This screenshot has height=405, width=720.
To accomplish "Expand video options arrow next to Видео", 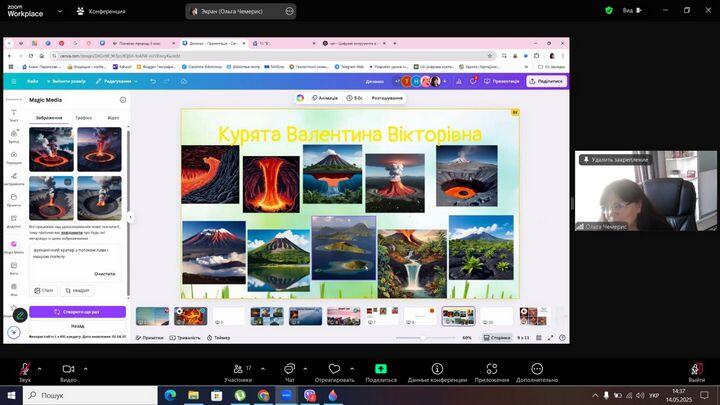I will point(85,368).
